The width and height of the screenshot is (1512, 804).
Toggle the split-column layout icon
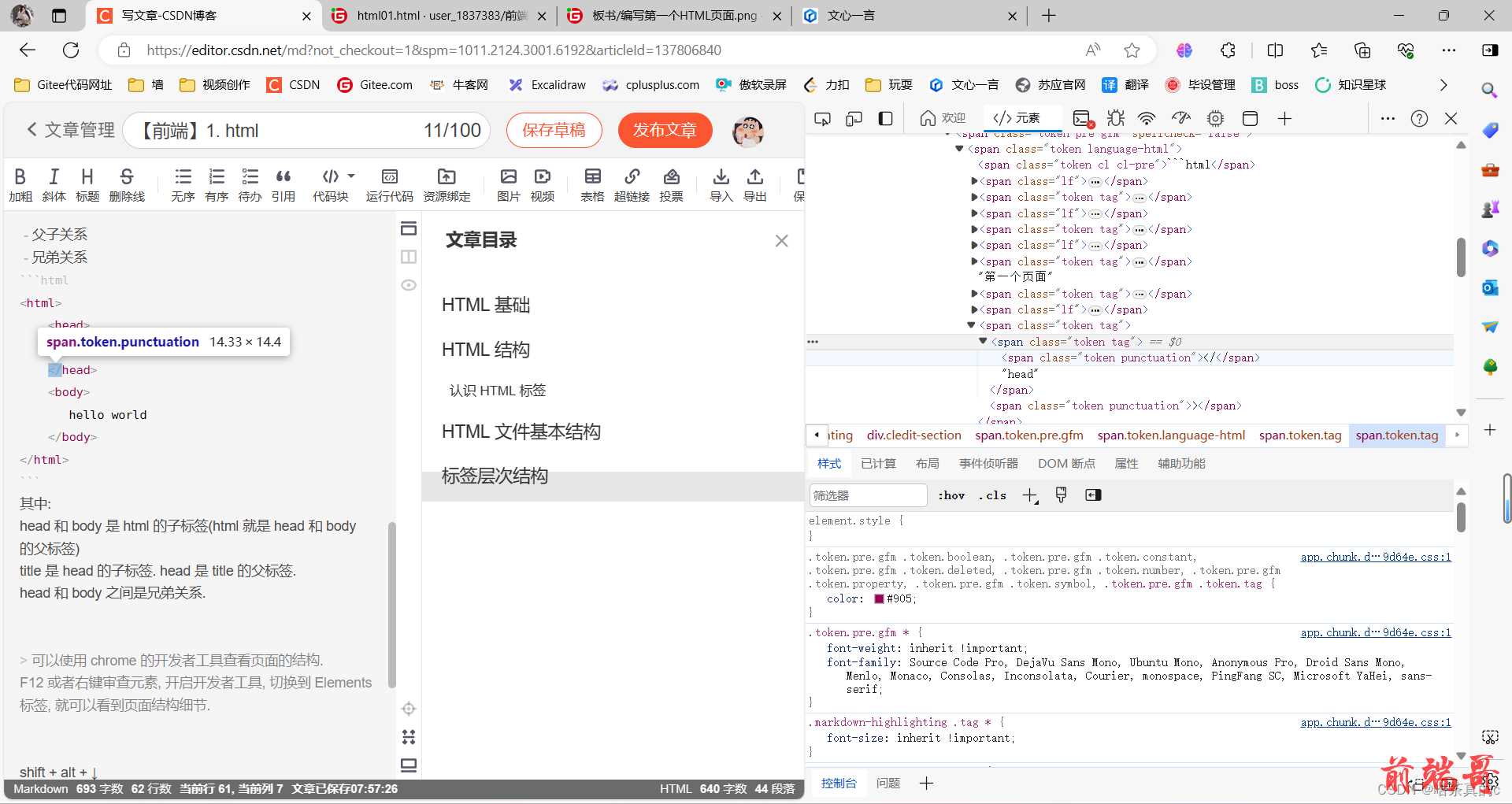click(409, 257)
